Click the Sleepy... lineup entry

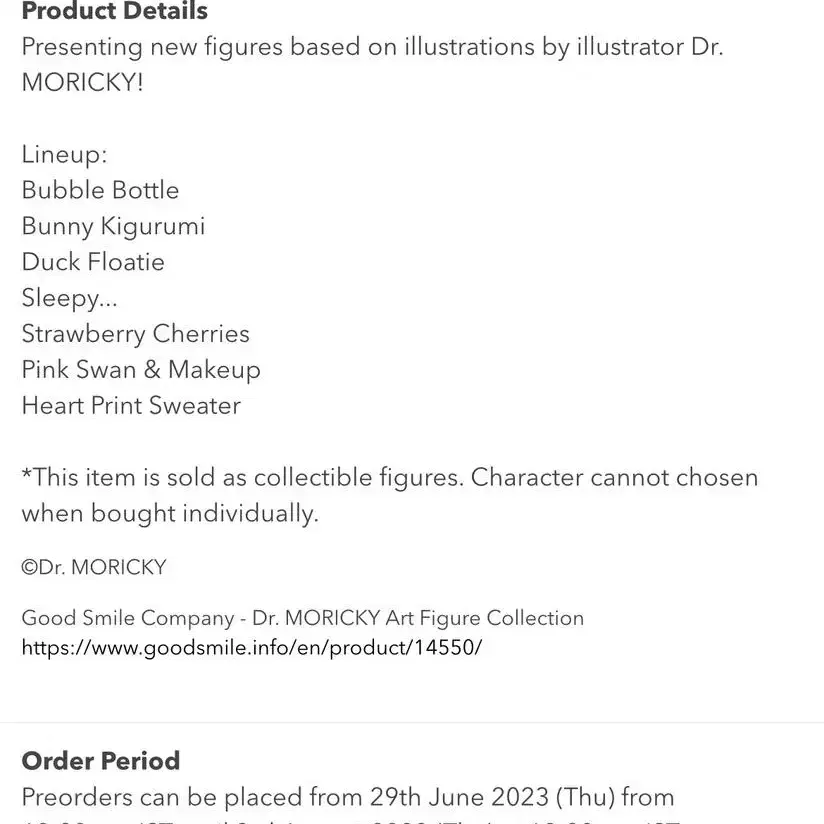[69, 298]
